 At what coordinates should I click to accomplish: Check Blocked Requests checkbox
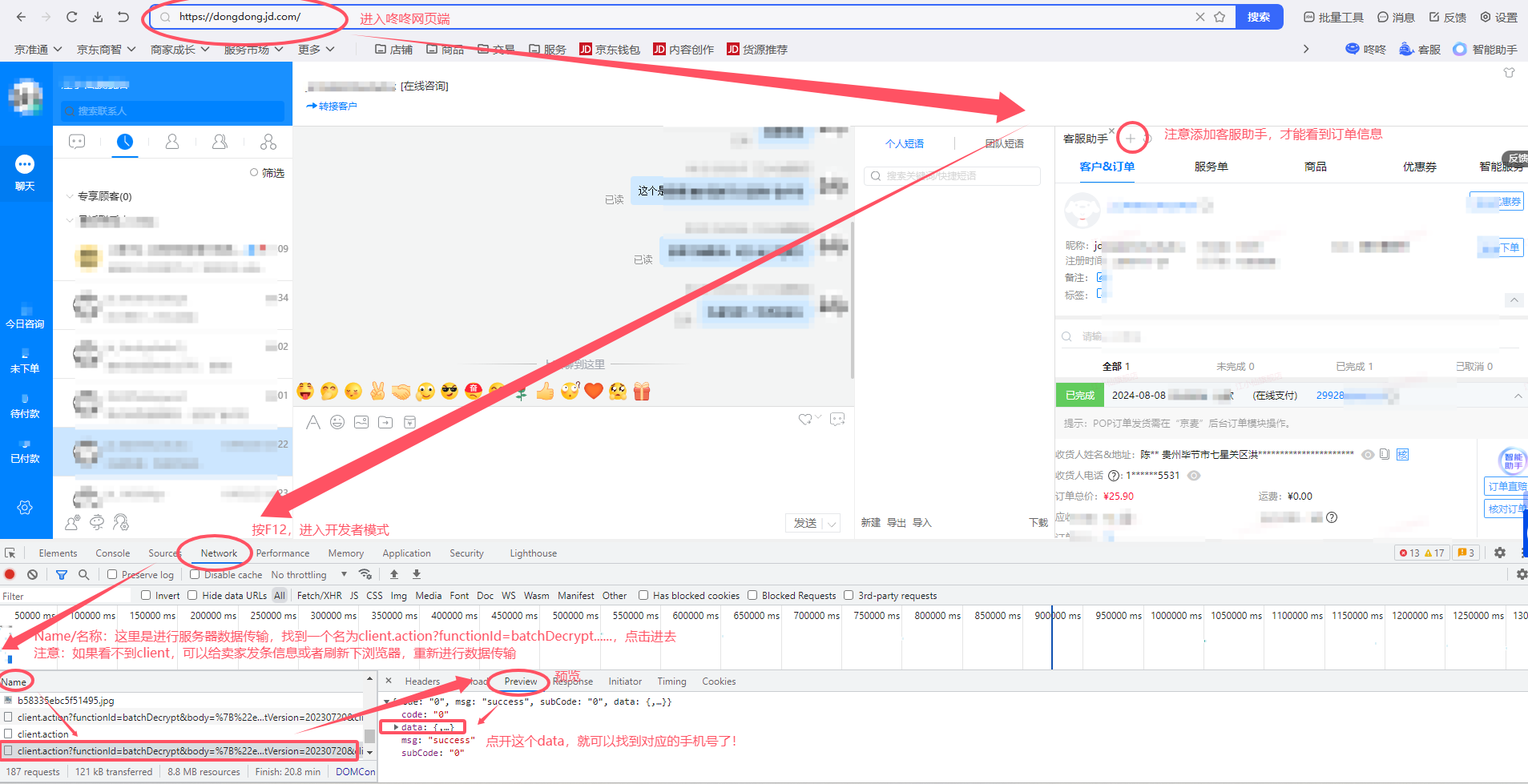752,595
